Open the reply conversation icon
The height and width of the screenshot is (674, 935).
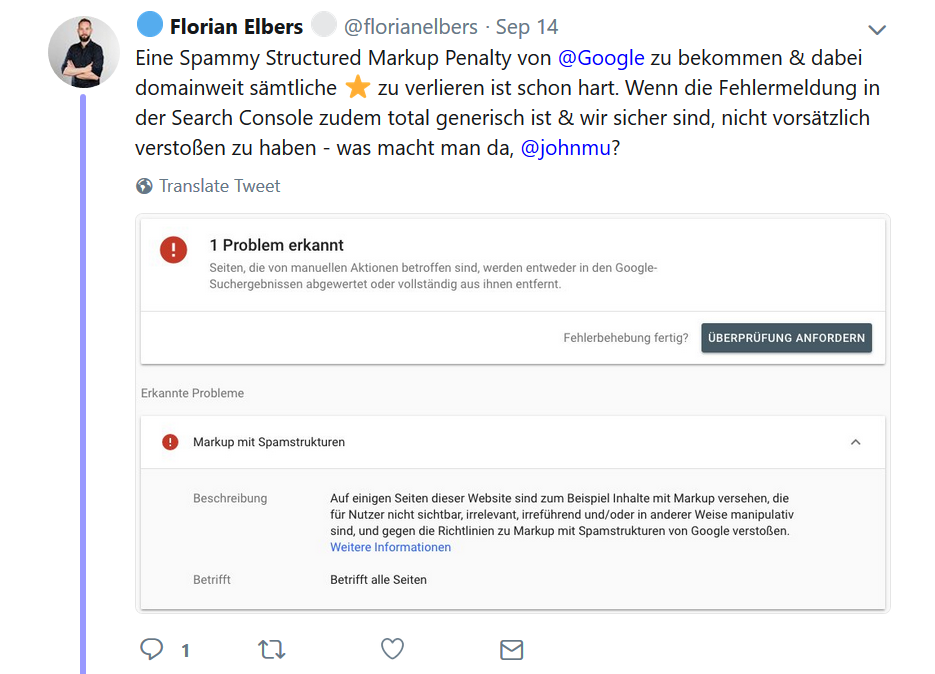coord(151,649)
